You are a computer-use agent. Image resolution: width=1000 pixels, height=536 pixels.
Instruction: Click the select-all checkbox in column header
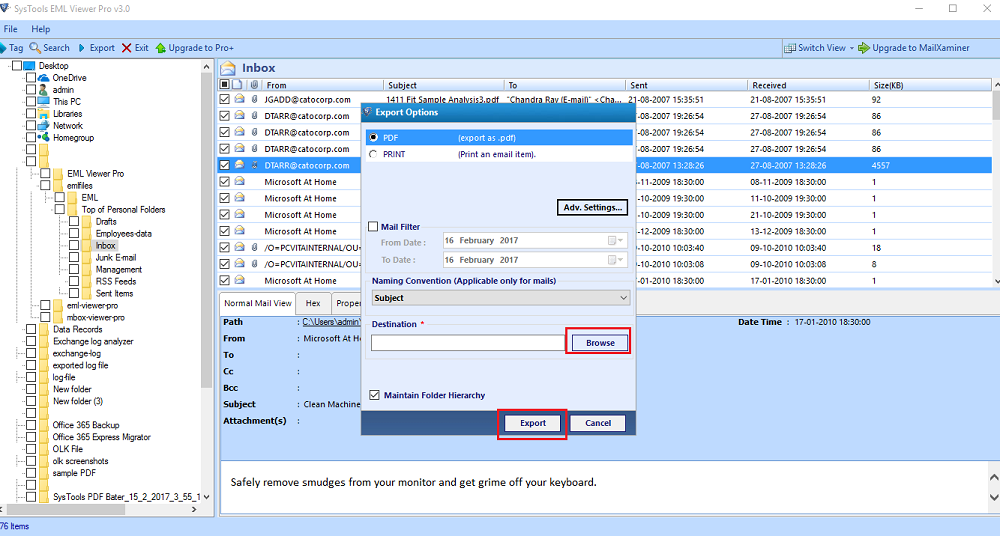(x=224, y=85)
